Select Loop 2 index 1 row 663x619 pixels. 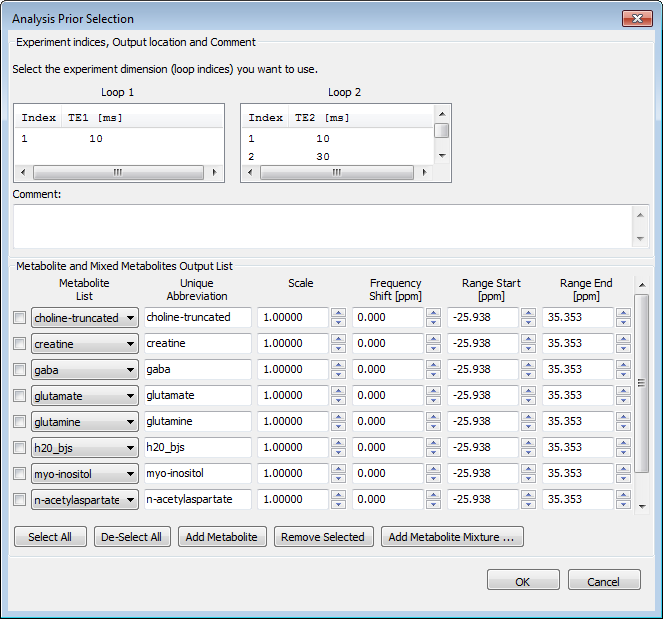pos(337,139)
